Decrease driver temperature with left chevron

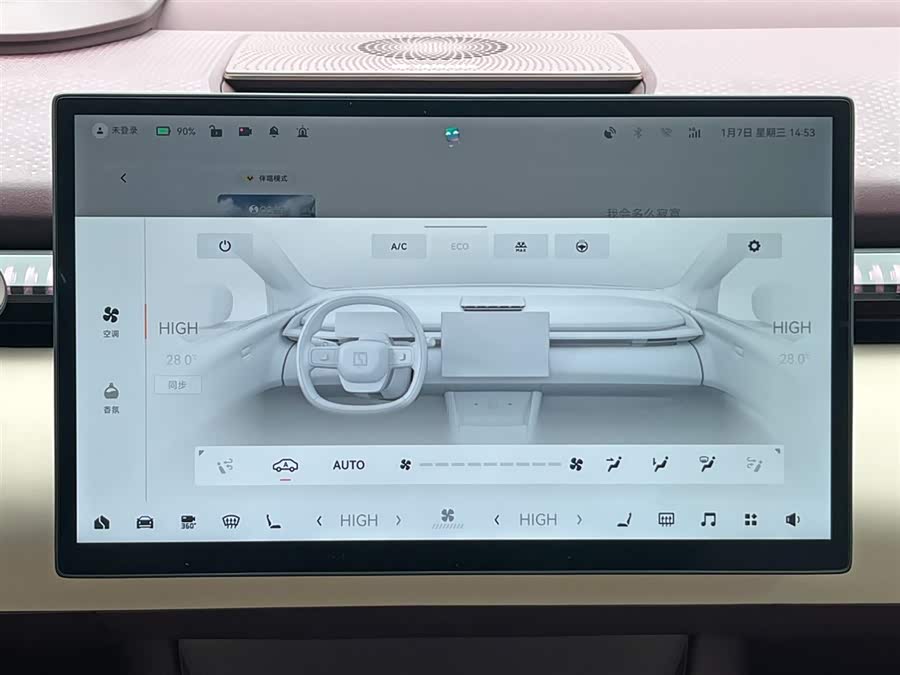click(319, 521)
